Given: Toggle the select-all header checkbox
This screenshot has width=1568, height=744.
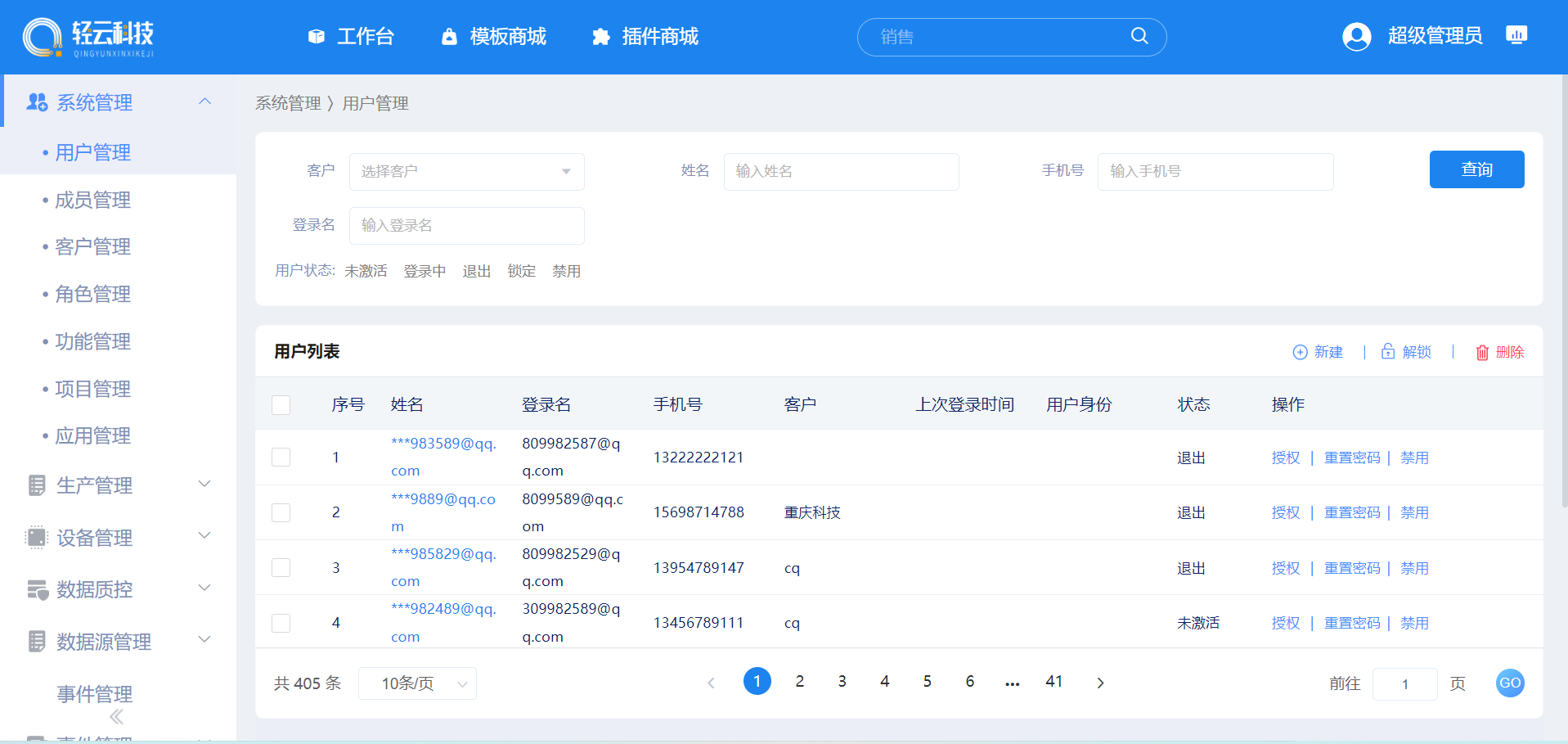Looking at the screenshot, I should [x=281, y=404].
